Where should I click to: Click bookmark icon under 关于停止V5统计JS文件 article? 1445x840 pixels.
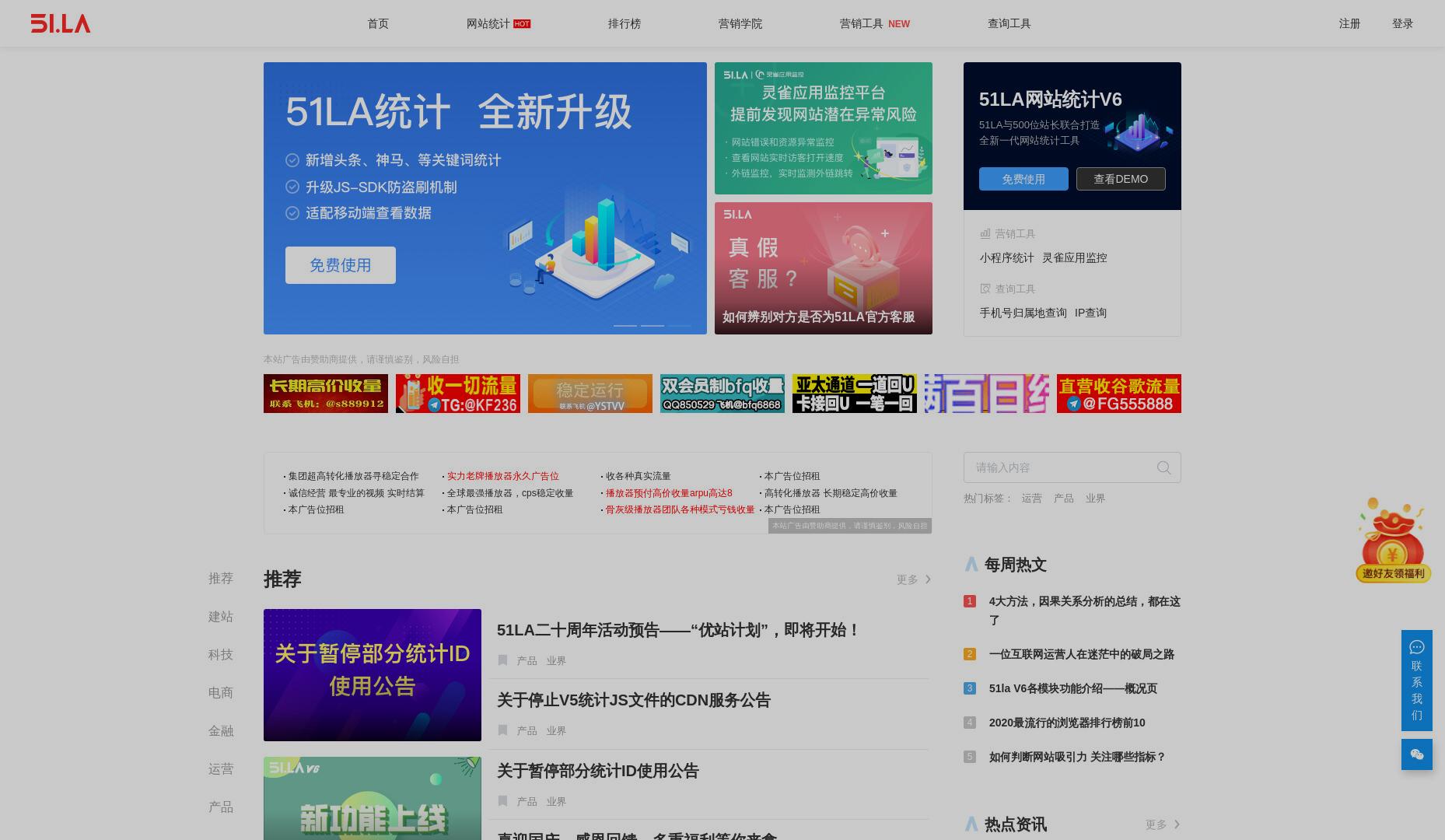pyautogui.click(x=502, y=730)
